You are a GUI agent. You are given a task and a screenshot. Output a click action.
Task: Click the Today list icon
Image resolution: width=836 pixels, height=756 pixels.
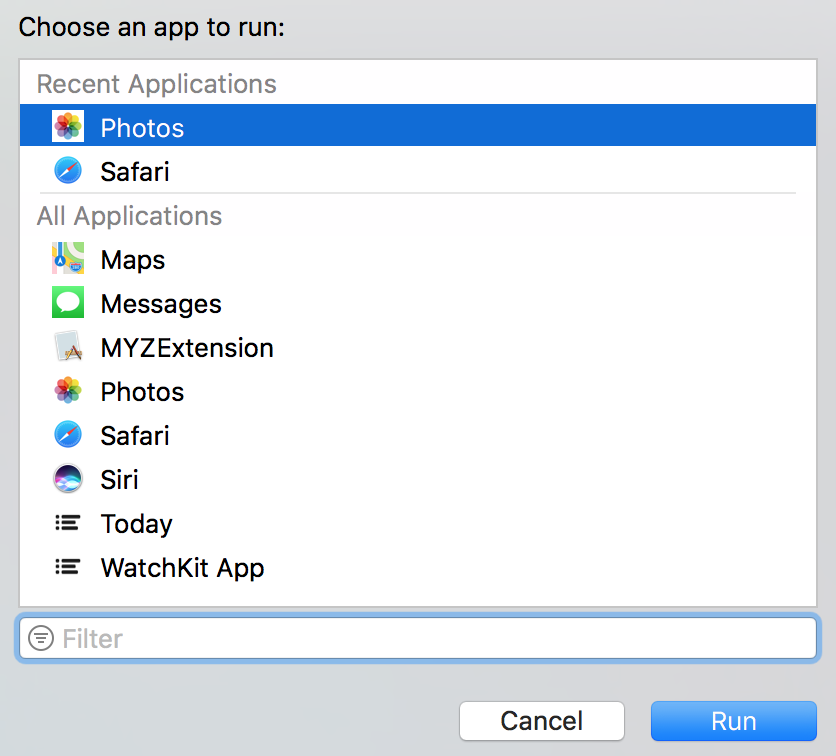(x=68, y=523)
